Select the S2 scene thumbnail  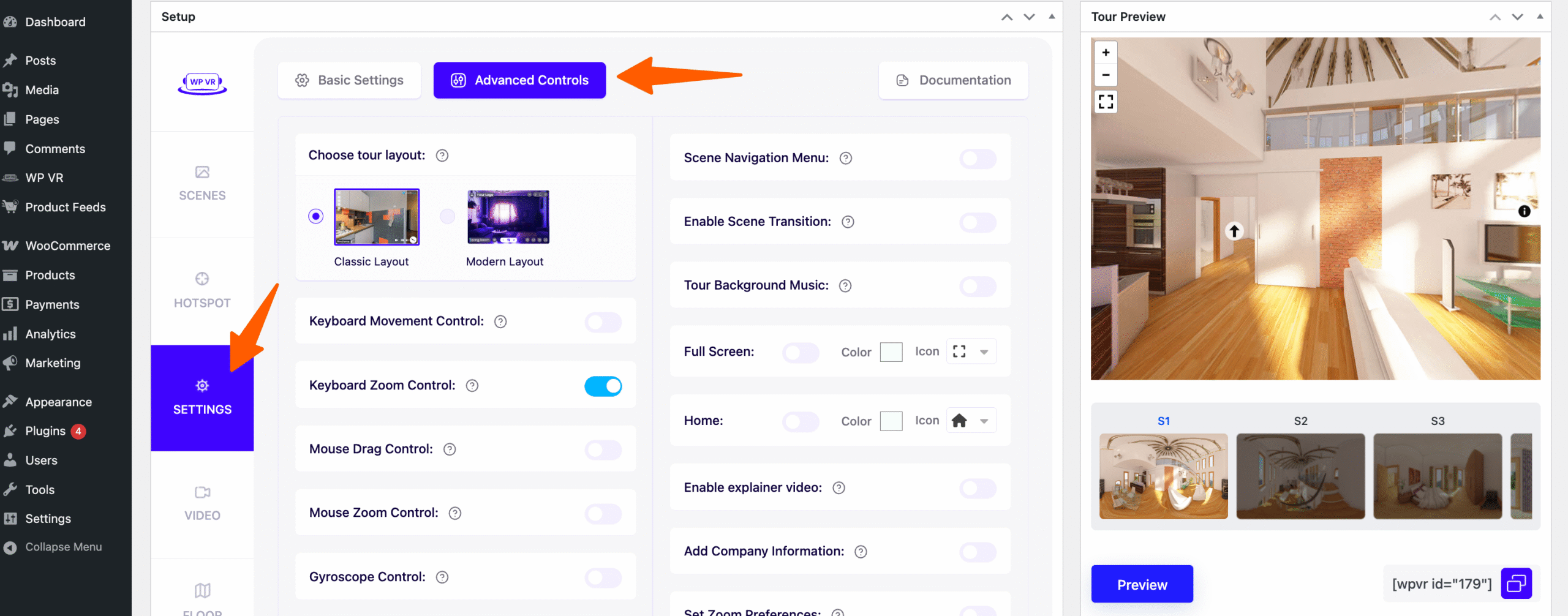coord(1300,476)
